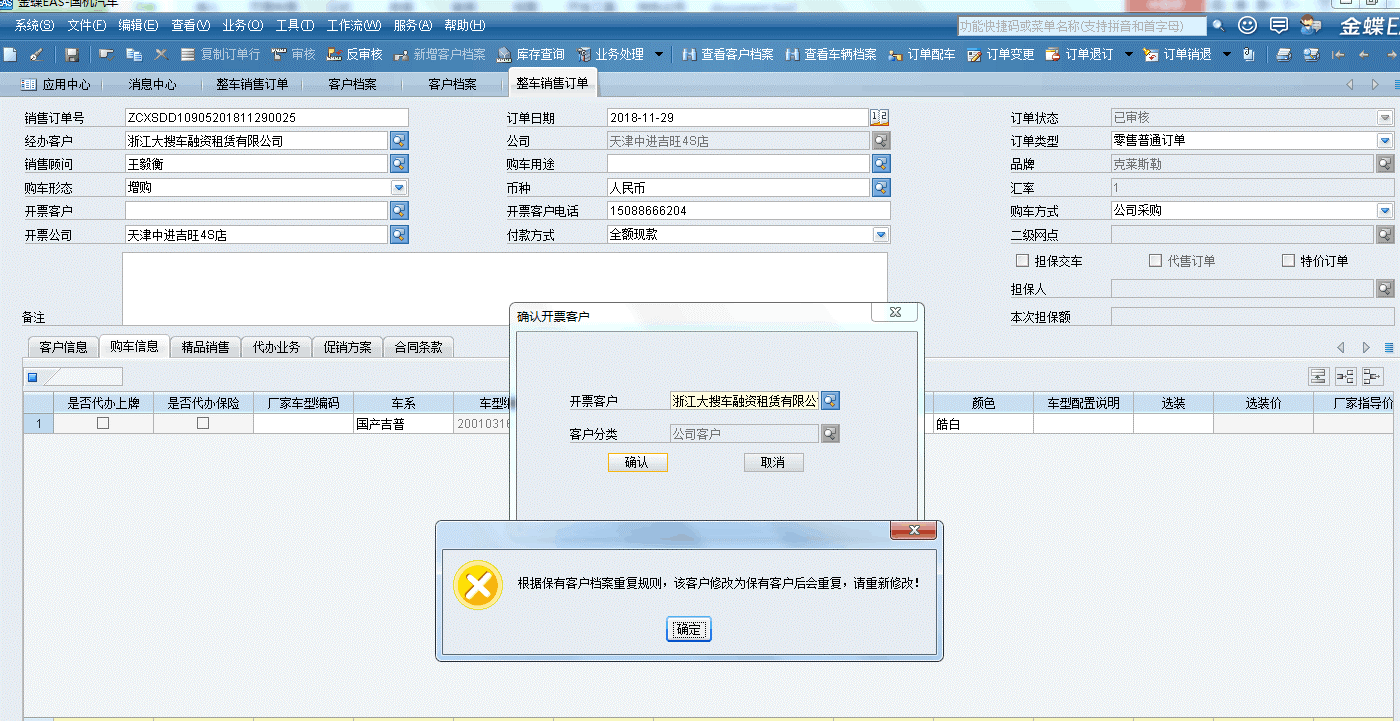The image size is (1400, 721).
Task: Click 查看车辆档案 in the toolbar
Action: coord(830,55)
